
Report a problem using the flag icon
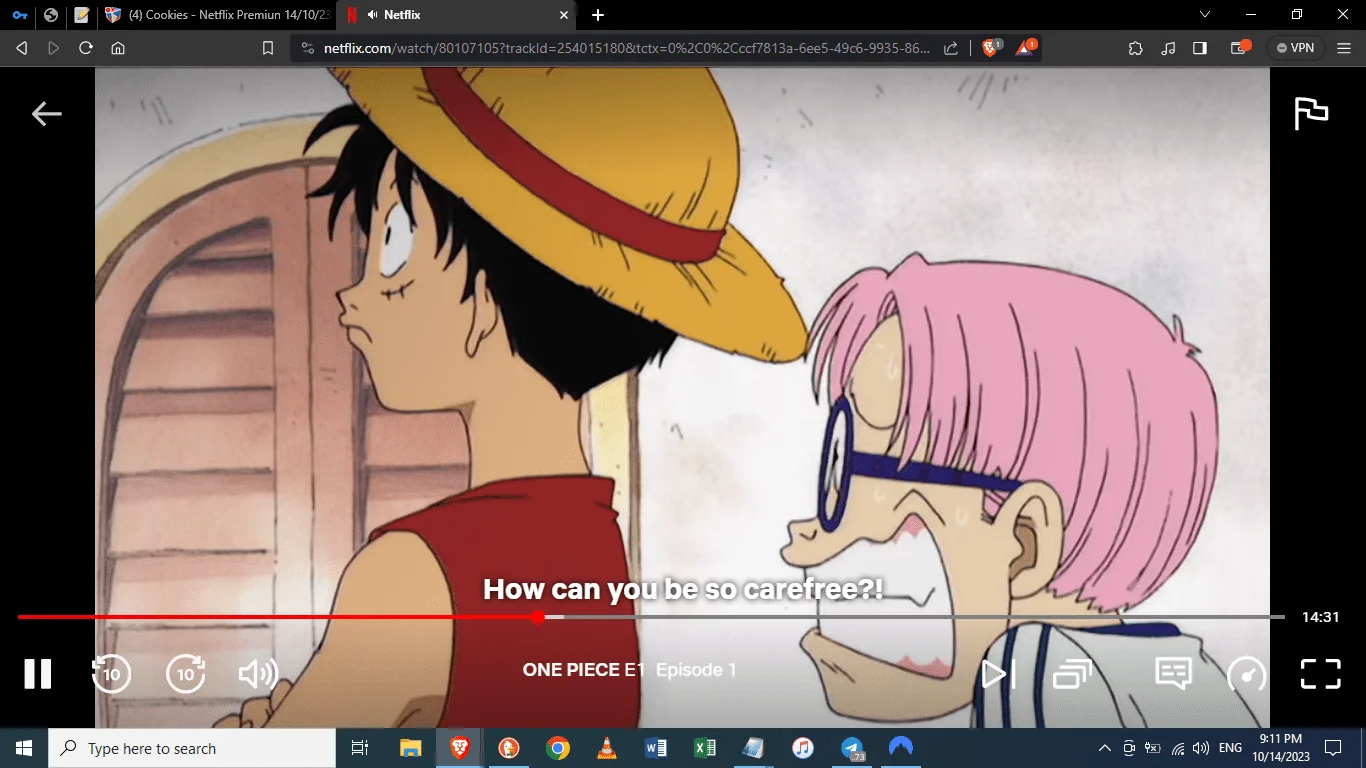pyautogui.click(x=1311, y=113)
